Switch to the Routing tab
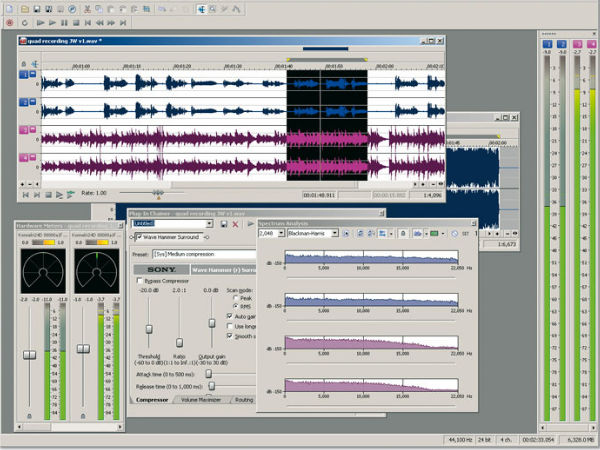The image size is (600, 450). 243,399
